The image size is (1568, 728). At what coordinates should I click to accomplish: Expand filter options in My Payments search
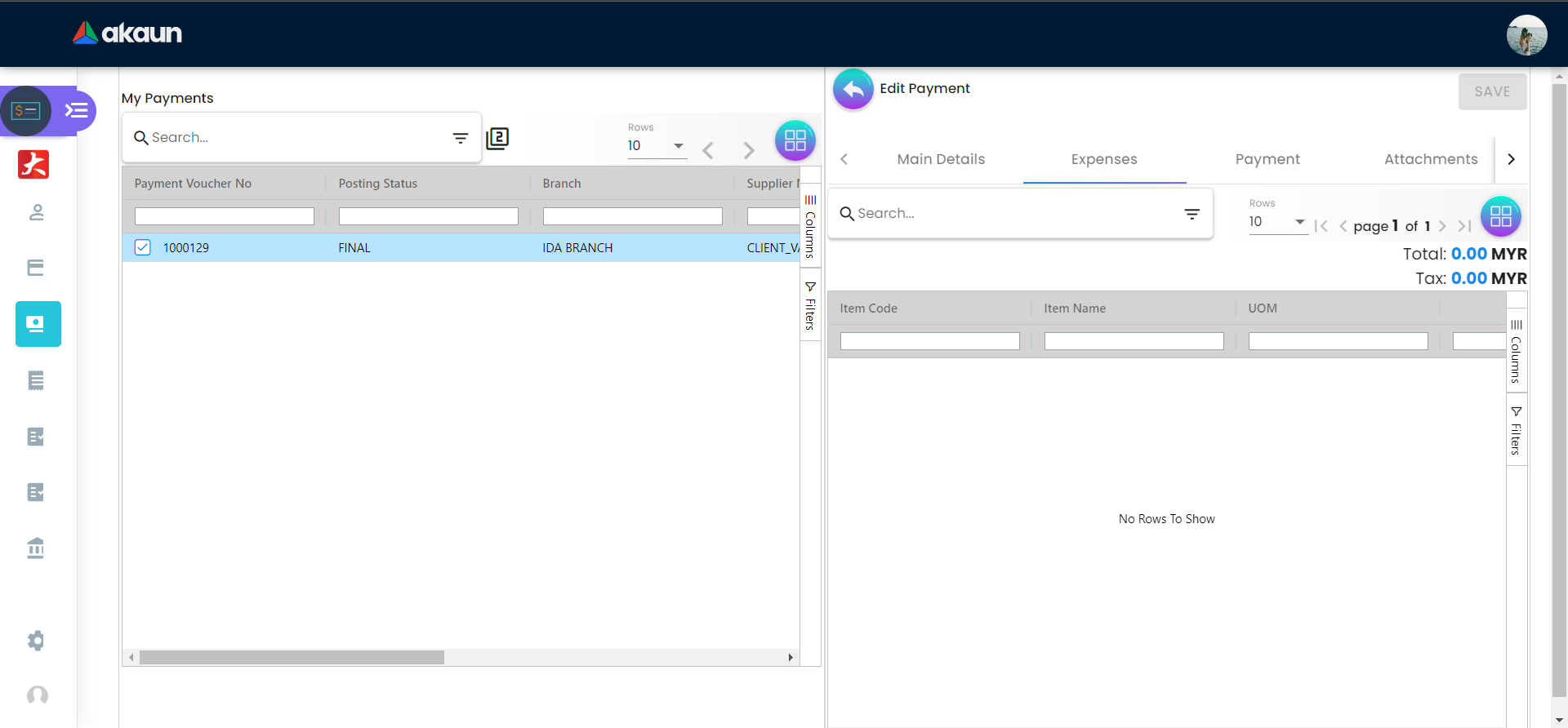click(461, 138)
